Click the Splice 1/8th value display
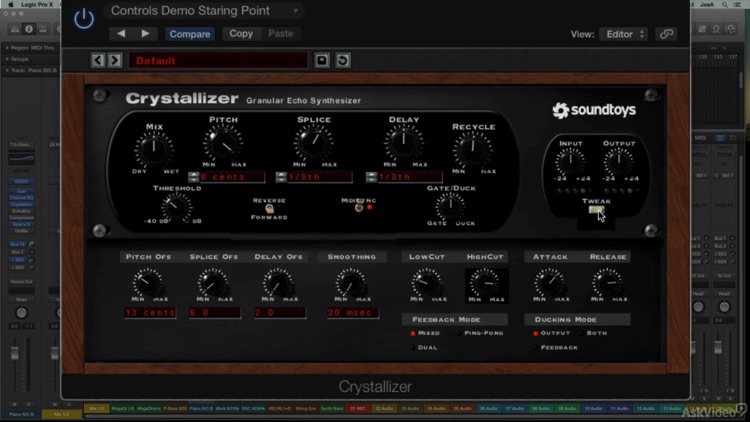The image size is (750, 422). click(319, 177)
